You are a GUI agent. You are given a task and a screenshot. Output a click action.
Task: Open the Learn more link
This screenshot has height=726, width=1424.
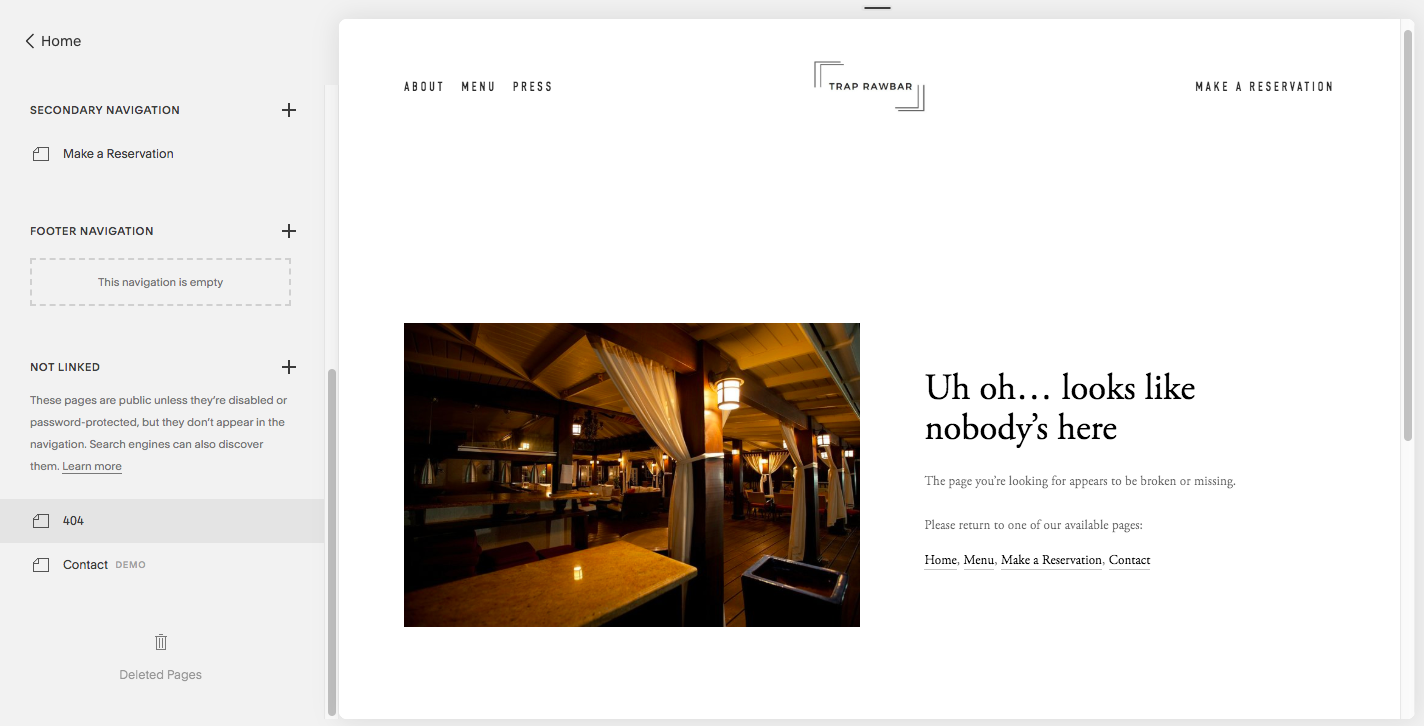[x=91, y=465]
